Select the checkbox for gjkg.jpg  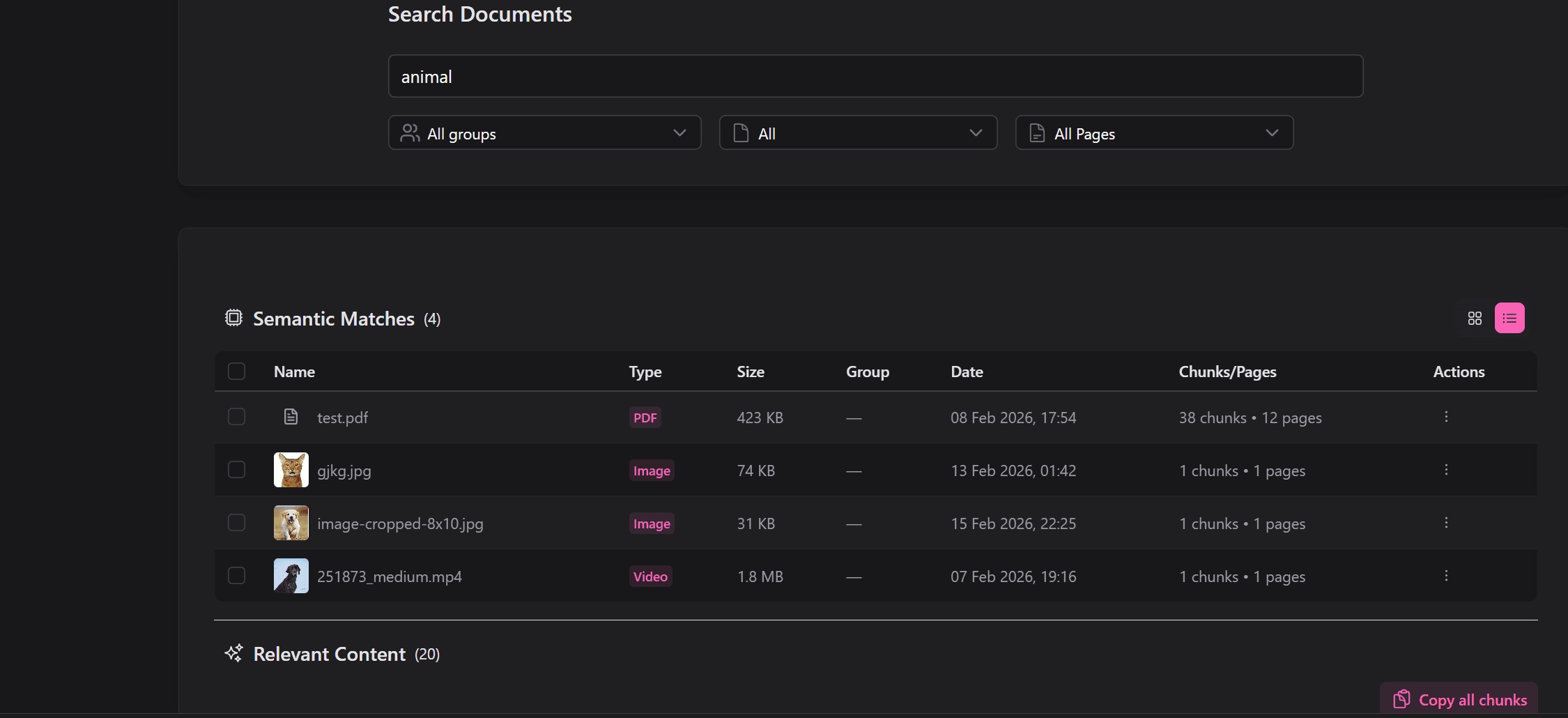coord(236,470)
